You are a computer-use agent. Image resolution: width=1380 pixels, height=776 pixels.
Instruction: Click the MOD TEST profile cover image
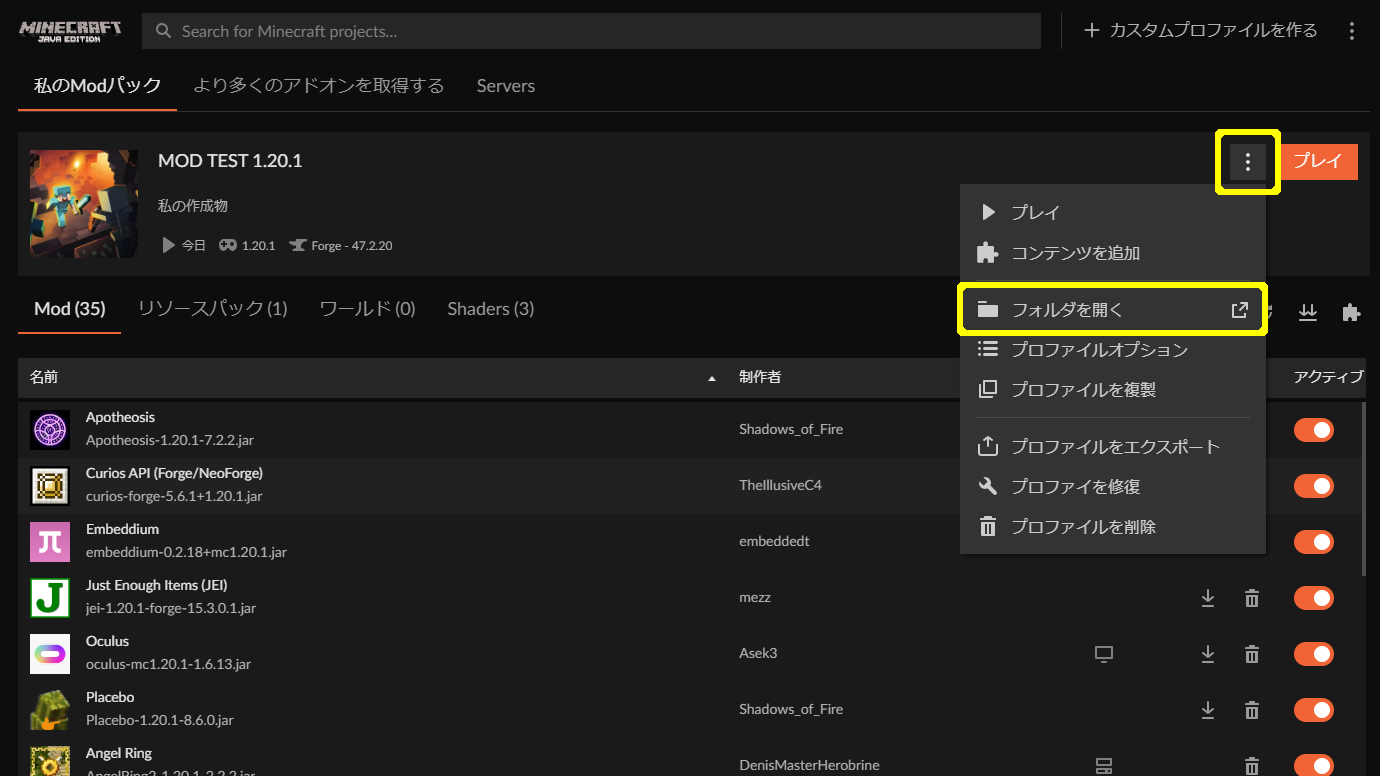pos(84,204)
